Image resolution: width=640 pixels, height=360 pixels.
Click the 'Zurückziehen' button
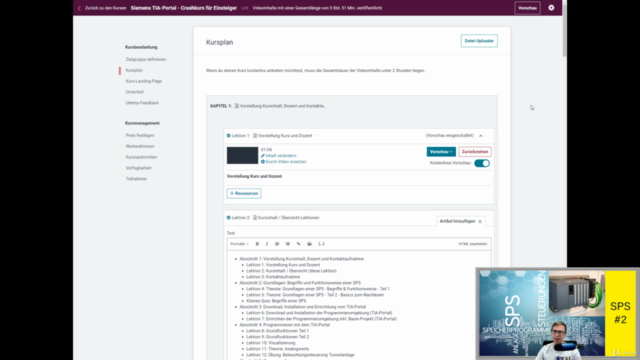click(475, 151)
